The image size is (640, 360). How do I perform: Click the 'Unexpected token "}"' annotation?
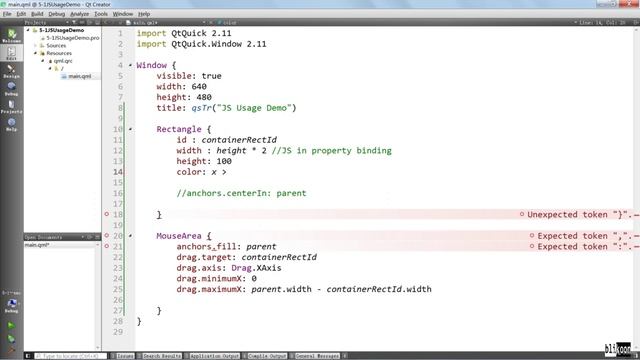(x=579, y=214)
